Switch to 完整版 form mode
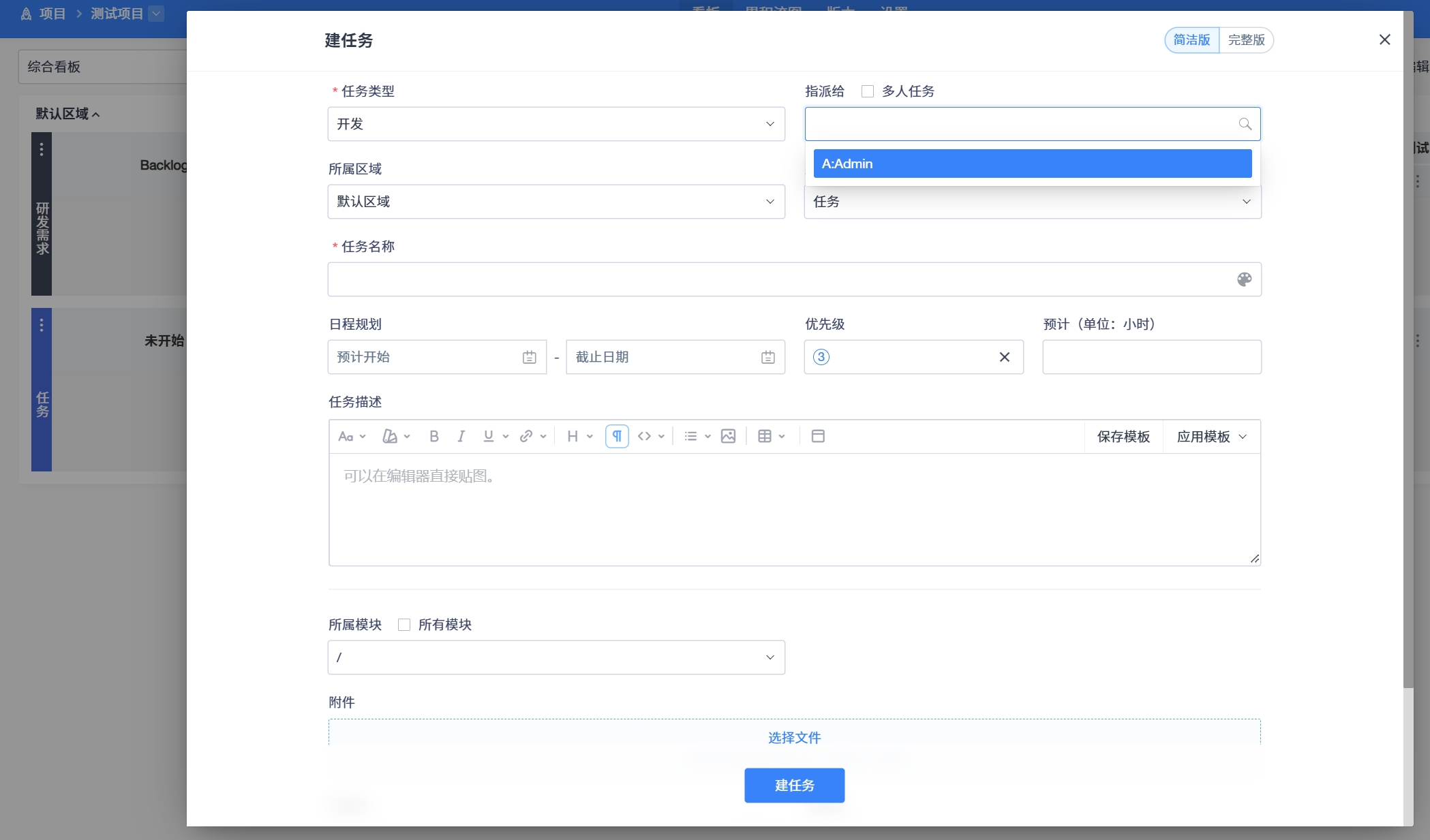 [1246, 40]
